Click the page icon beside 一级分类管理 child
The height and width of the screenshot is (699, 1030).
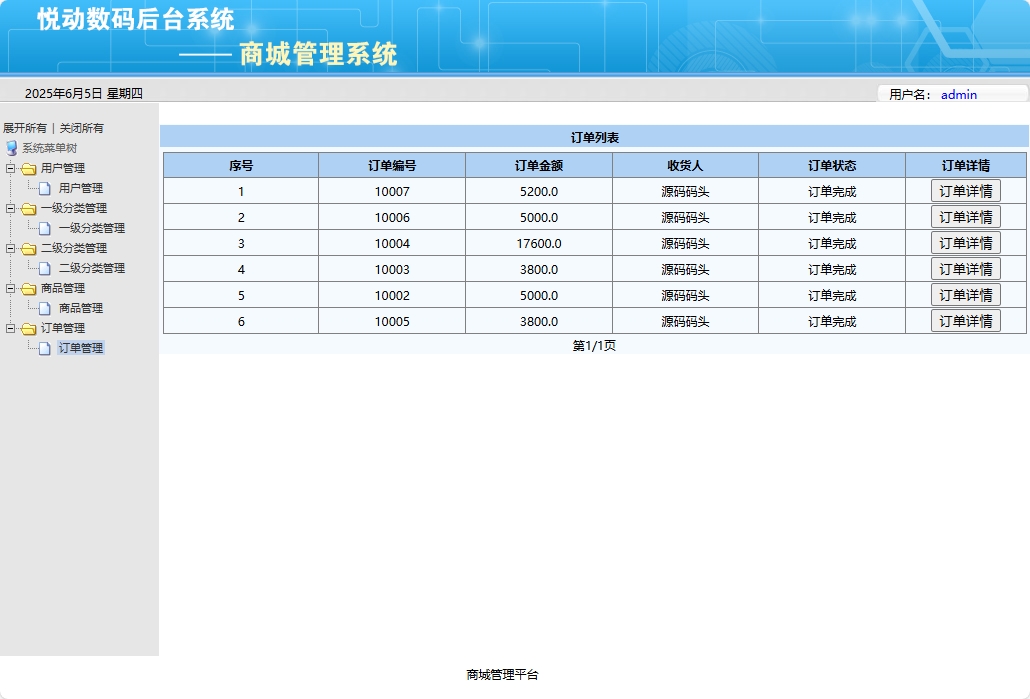tap(45, 229)
